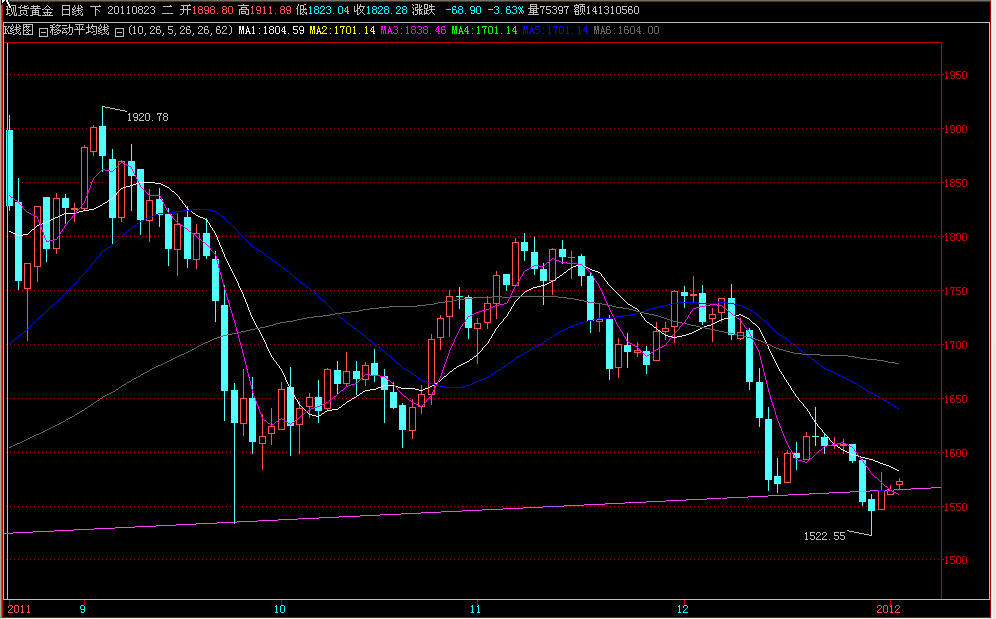
Task: Click the date 20110823 in header
Action: (131, 10)
